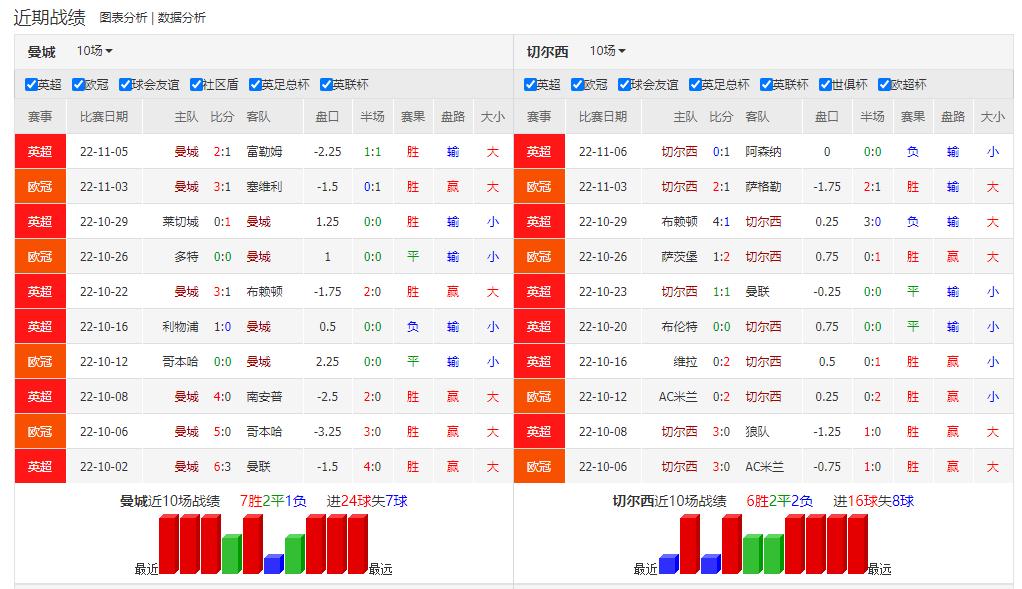Uncheck the 球会友谊 filter under 曼城
This screenshot has height=589, width=1022.
[125, 85]
